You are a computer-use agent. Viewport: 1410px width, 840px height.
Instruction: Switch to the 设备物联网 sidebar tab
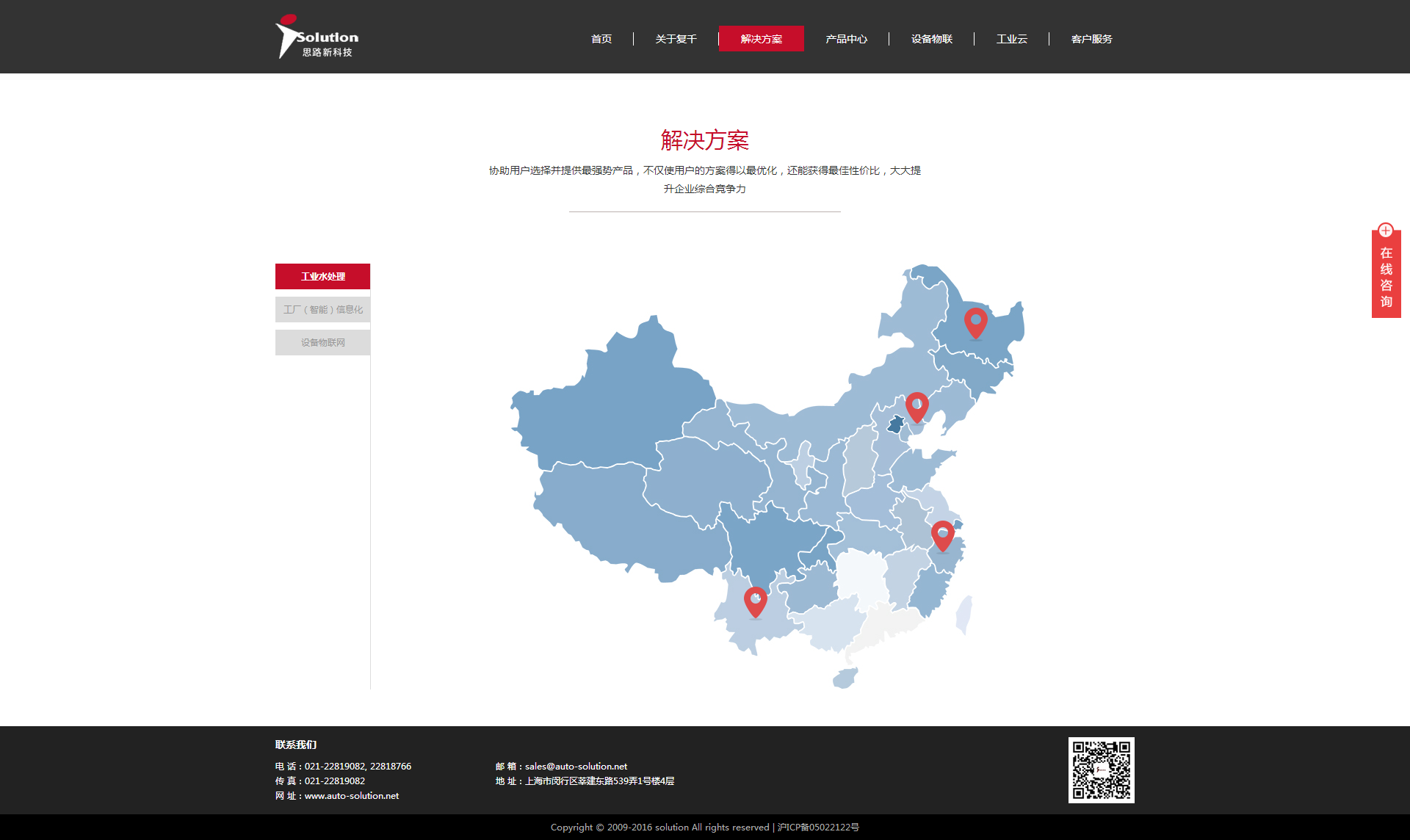click(x=322, y=342)
